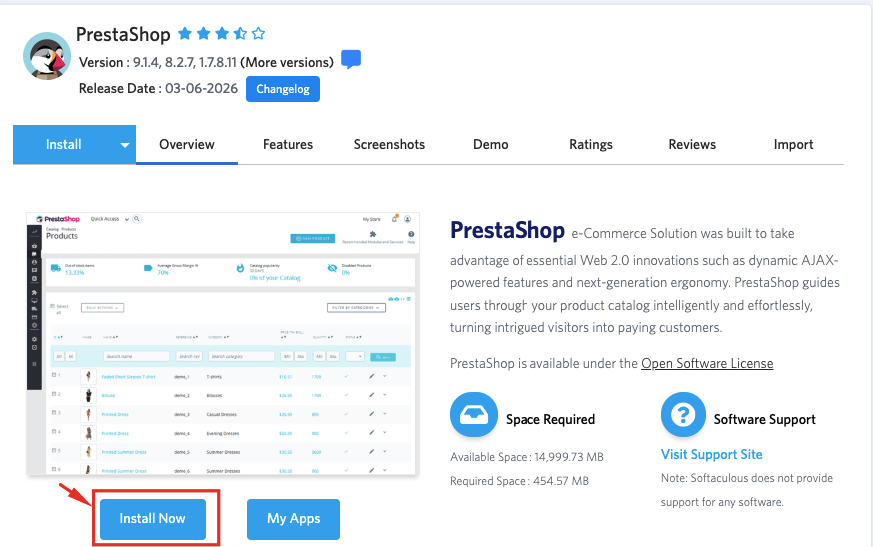Select the fourth half-filled rating star
This screenshot has width=873, height=547.
coord(241,33)
